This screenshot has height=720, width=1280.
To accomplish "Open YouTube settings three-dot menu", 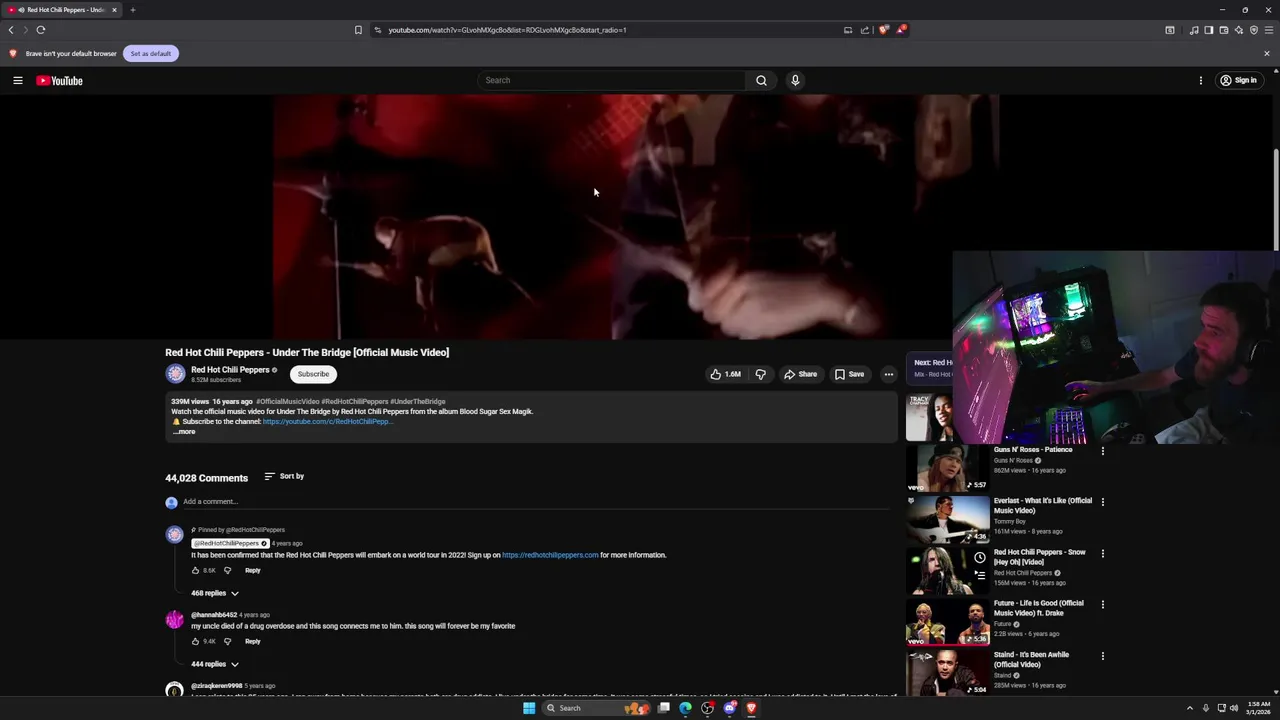I will click(x=1201, y=80).
